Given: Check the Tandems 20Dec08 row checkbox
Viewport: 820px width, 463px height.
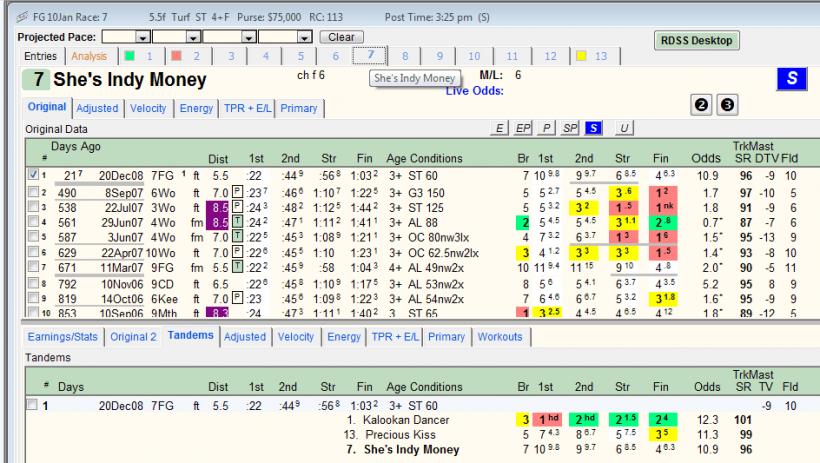Looking at the screenshot, I should click(32, 404).
